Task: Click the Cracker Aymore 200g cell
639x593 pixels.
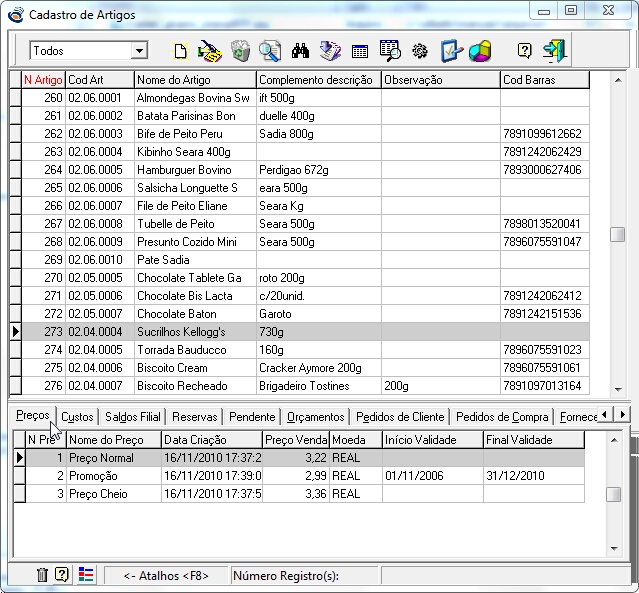Action: [319, 368]
